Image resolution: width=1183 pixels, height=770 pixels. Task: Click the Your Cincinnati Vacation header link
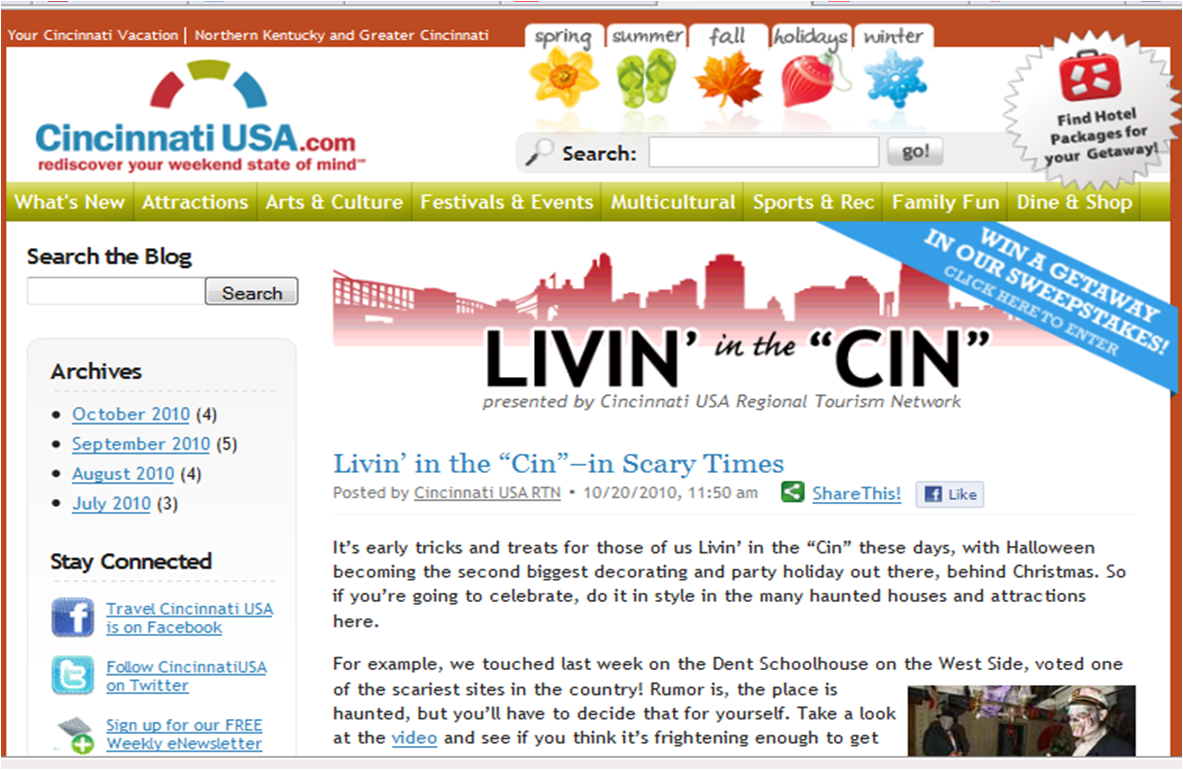tap(93, 35)
